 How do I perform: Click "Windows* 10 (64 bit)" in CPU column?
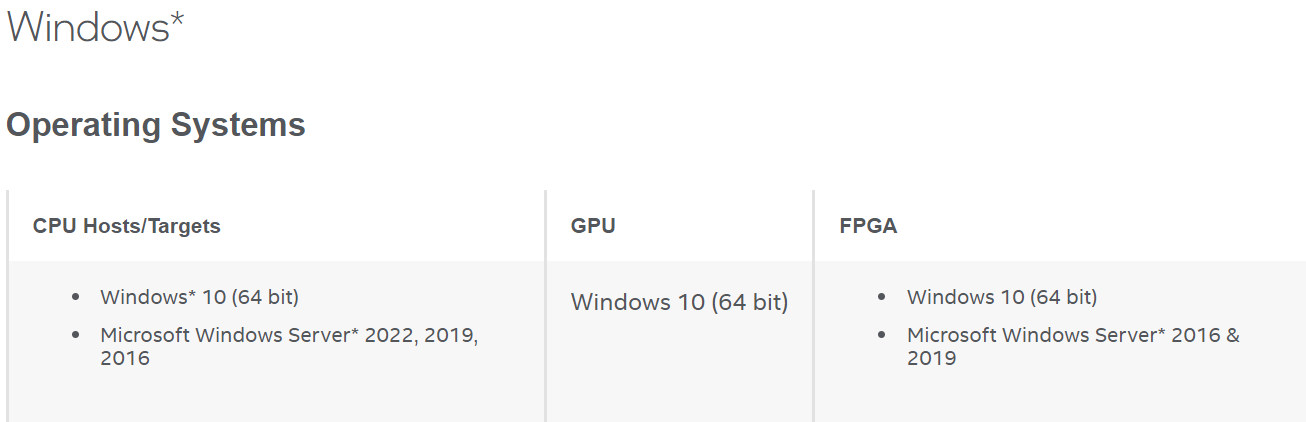199,297
